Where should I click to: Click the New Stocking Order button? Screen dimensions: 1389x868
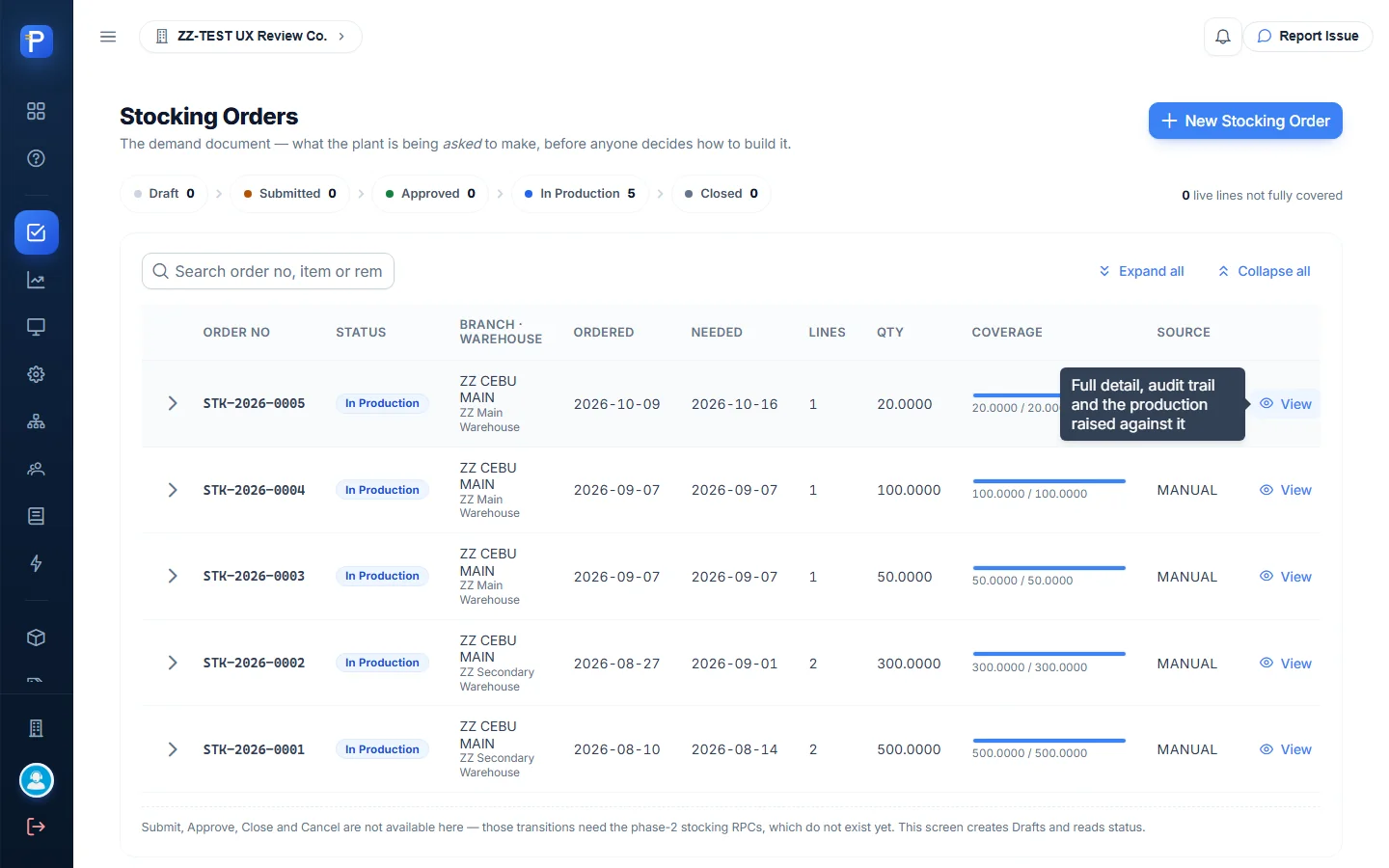pyautogui.click(x=1245, y=121)
